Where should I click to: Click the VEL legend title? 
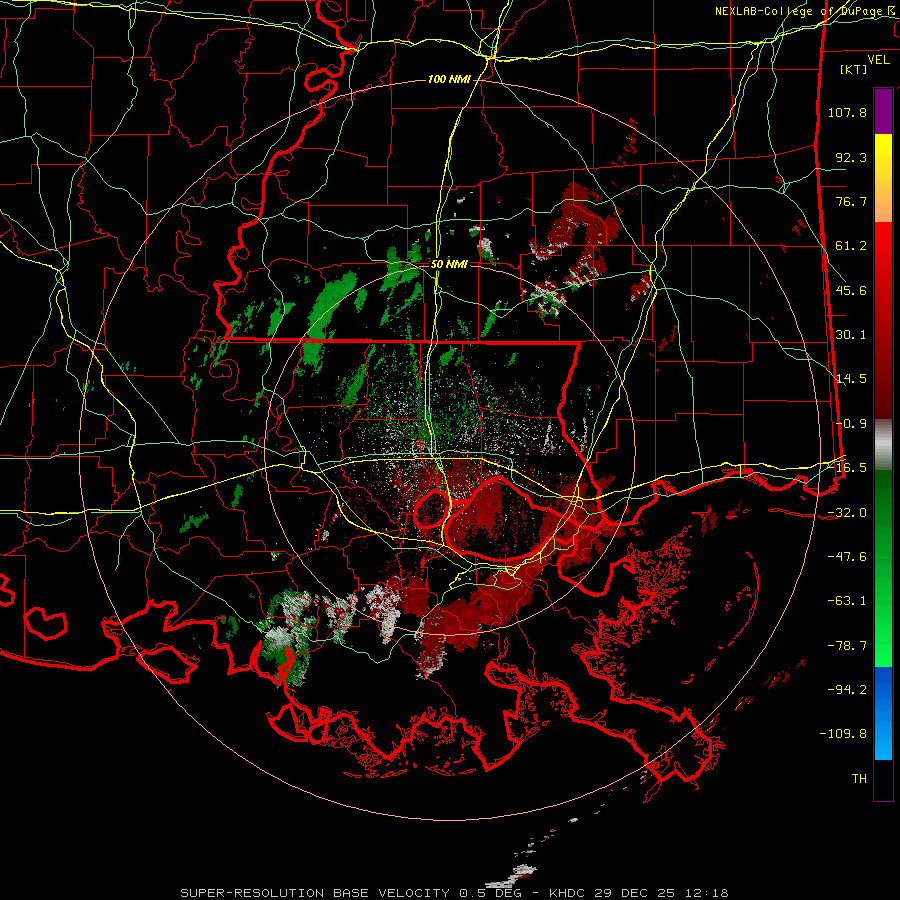coord(878,60)
